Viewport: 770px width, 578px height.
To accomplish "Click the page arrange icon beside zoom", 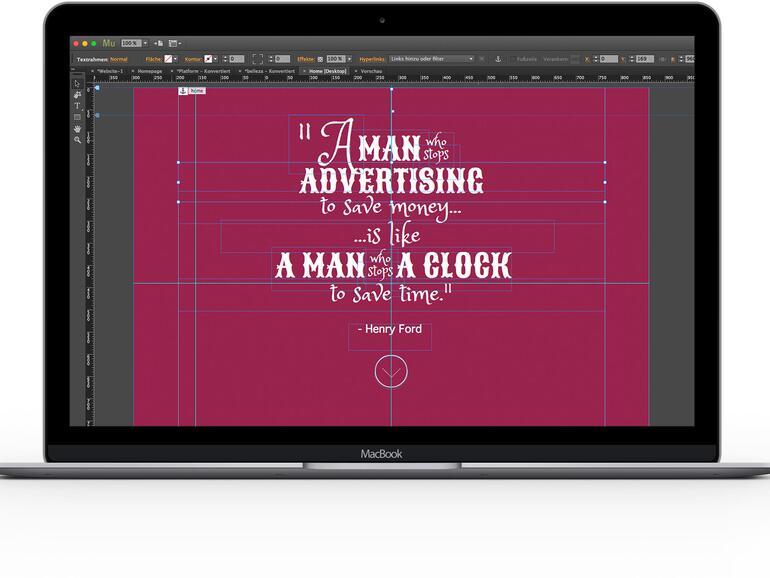I will pos(158,43).
